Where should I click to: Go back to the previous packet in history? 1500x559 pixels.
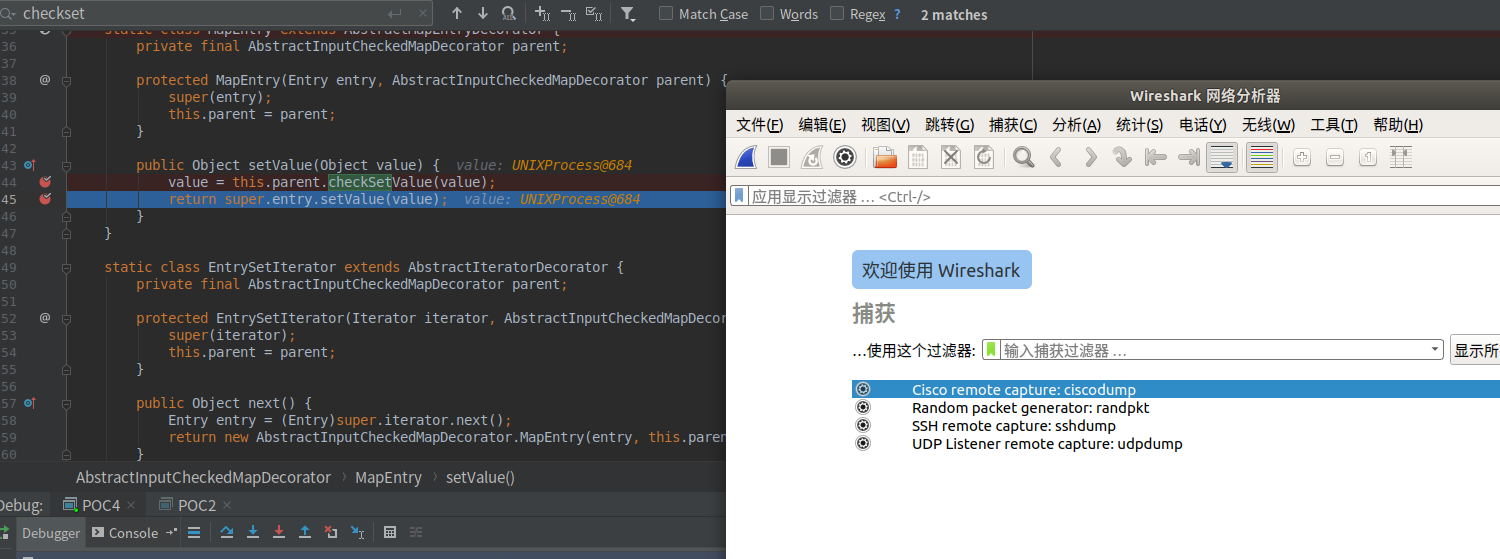[1056, 157]
